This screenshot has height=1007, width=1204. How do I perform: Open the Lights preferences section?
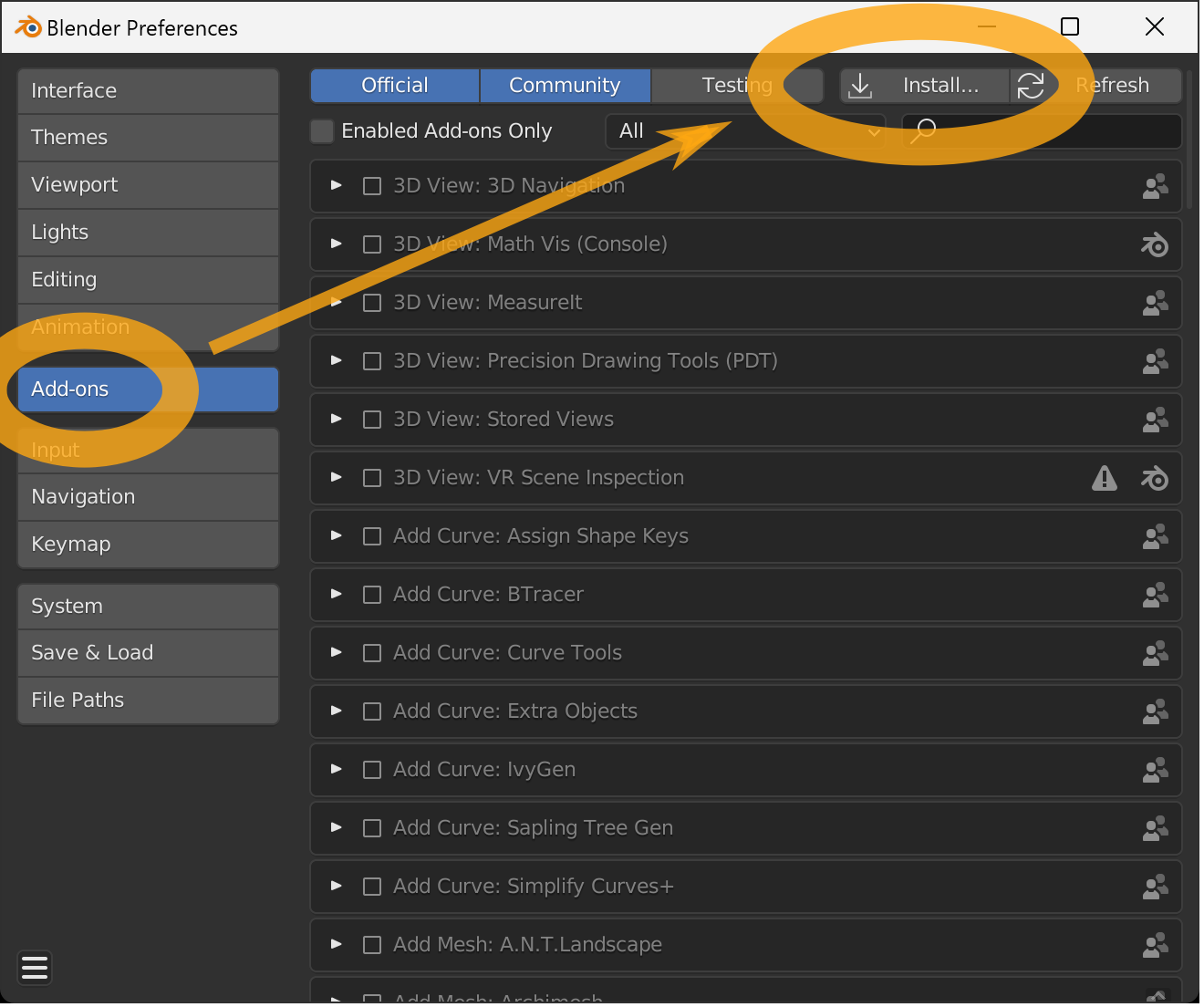point(148,233)
